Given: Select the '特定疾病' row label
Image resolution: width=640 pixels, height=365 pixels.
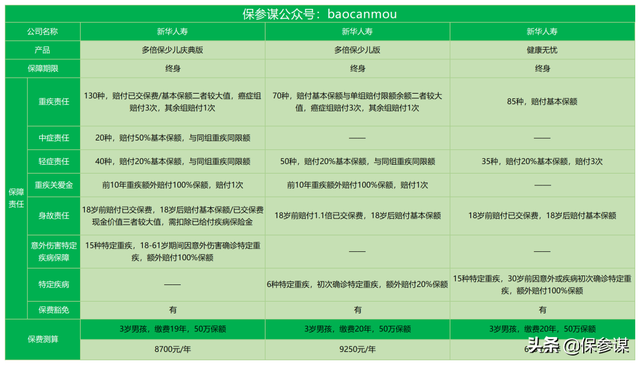Looking at the screenshot, I should tap(53, 285).
